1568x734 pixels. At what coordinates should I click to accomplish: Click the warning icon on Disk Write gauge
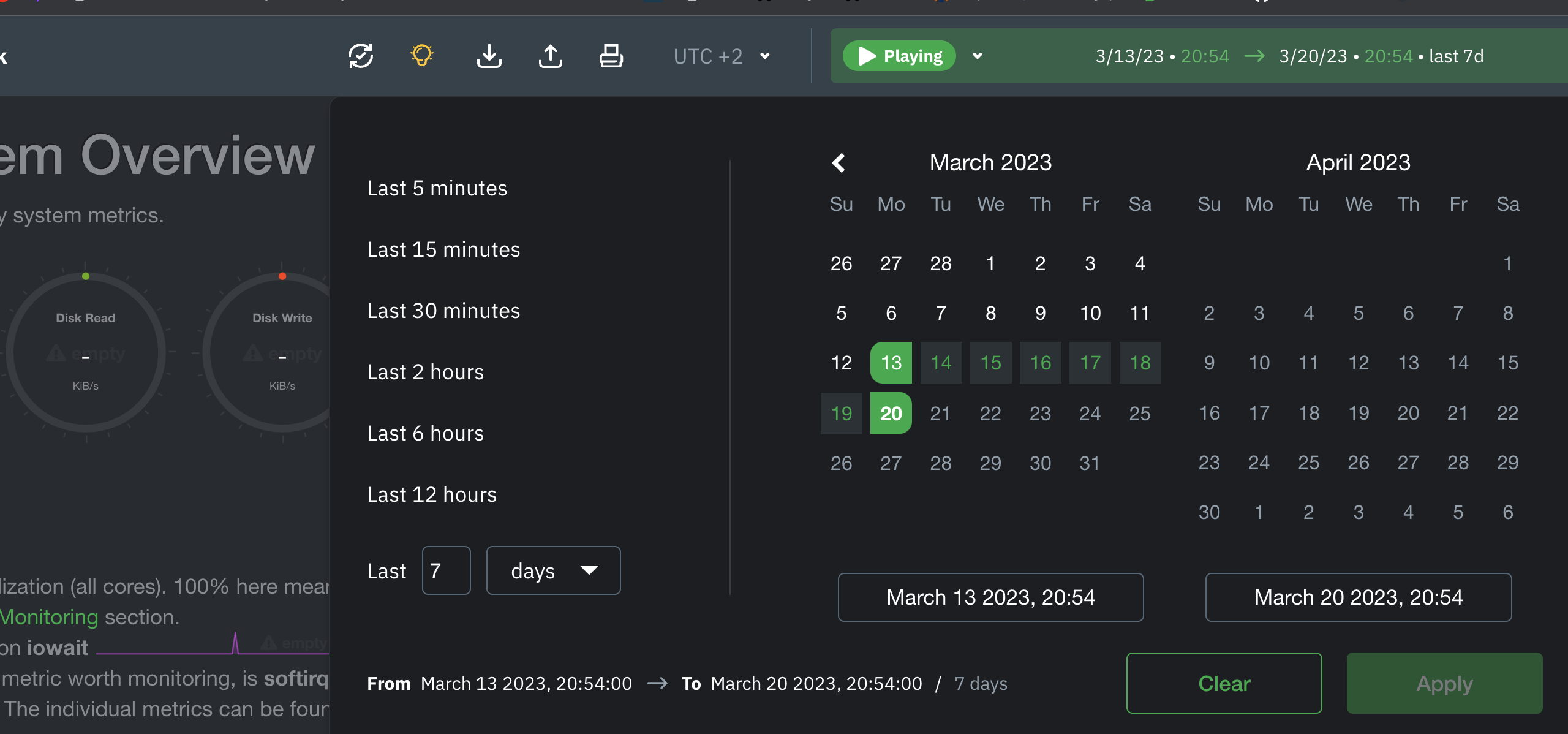(253, 353)
